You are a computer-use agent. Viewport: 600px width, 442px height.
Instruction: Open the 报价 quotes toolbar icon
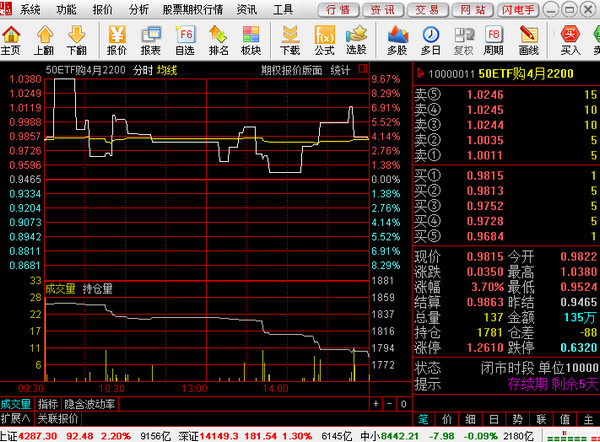[117, 40]
